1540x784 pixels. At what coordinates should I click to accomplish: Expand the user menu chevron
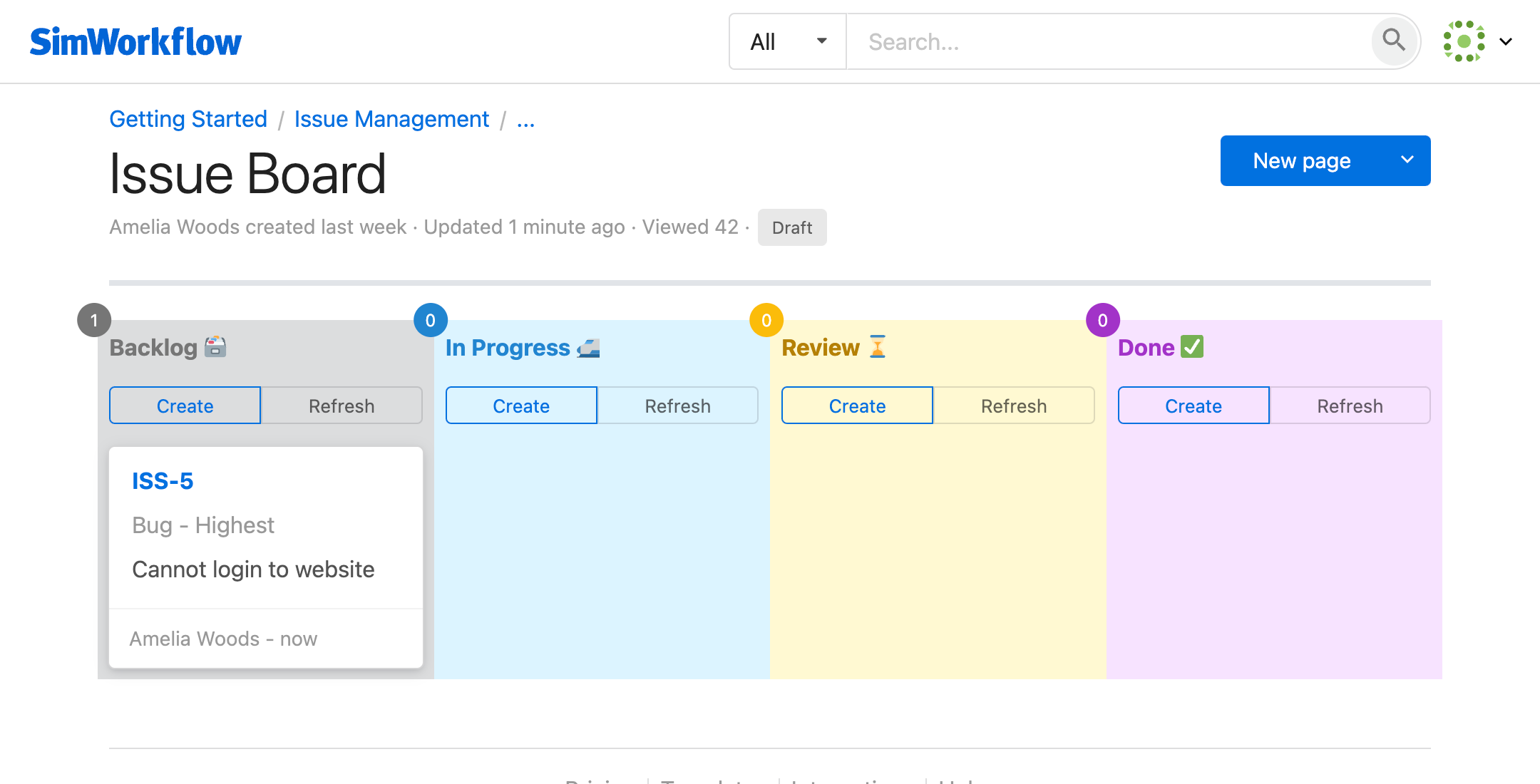pos(1506,41)
